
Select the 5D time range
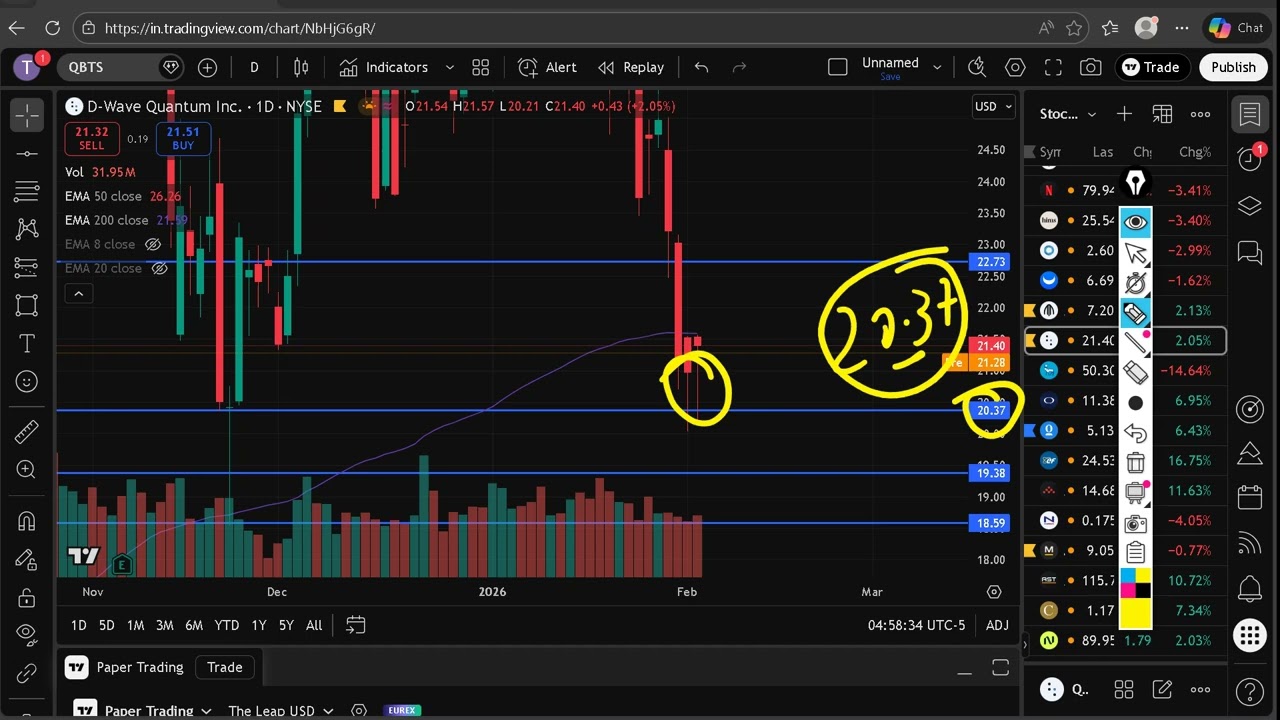click(x=107, y=625)
